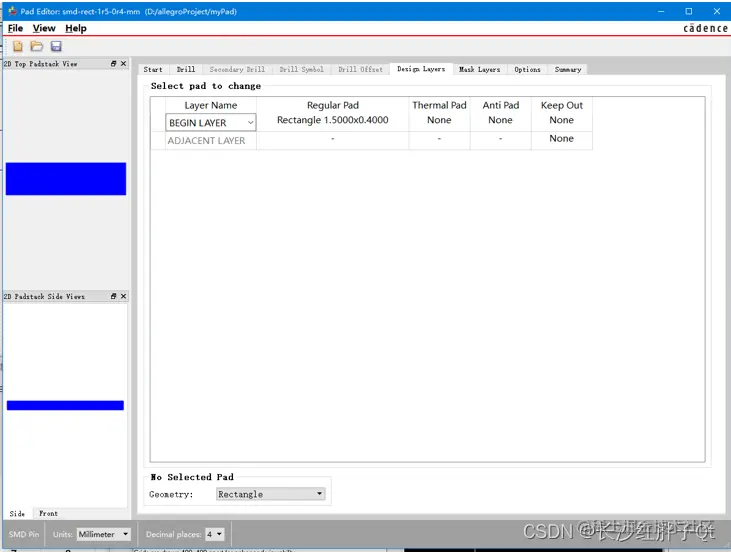Close the 2D Padstack Side Views panel
Screen dimensions: 731x552
124,296
